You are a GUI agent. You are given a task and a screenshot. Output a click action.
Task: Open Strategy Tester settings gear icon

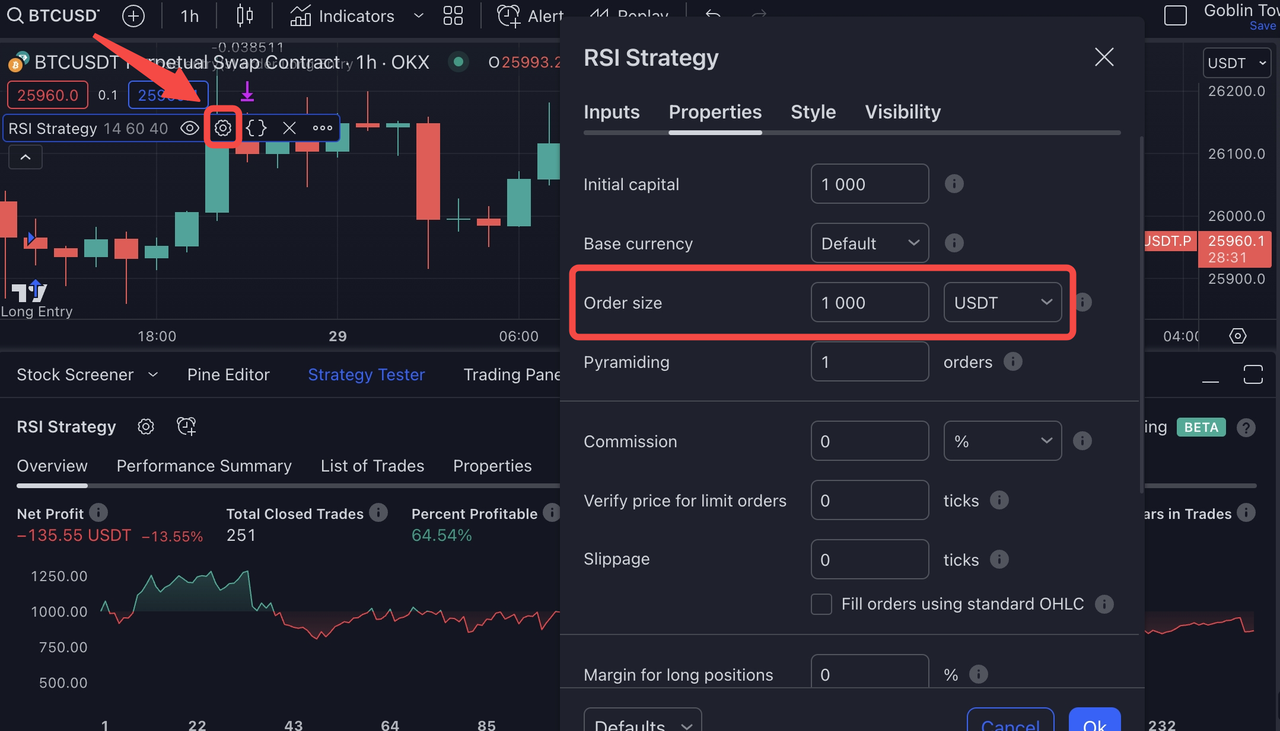(x=145, y=426)
